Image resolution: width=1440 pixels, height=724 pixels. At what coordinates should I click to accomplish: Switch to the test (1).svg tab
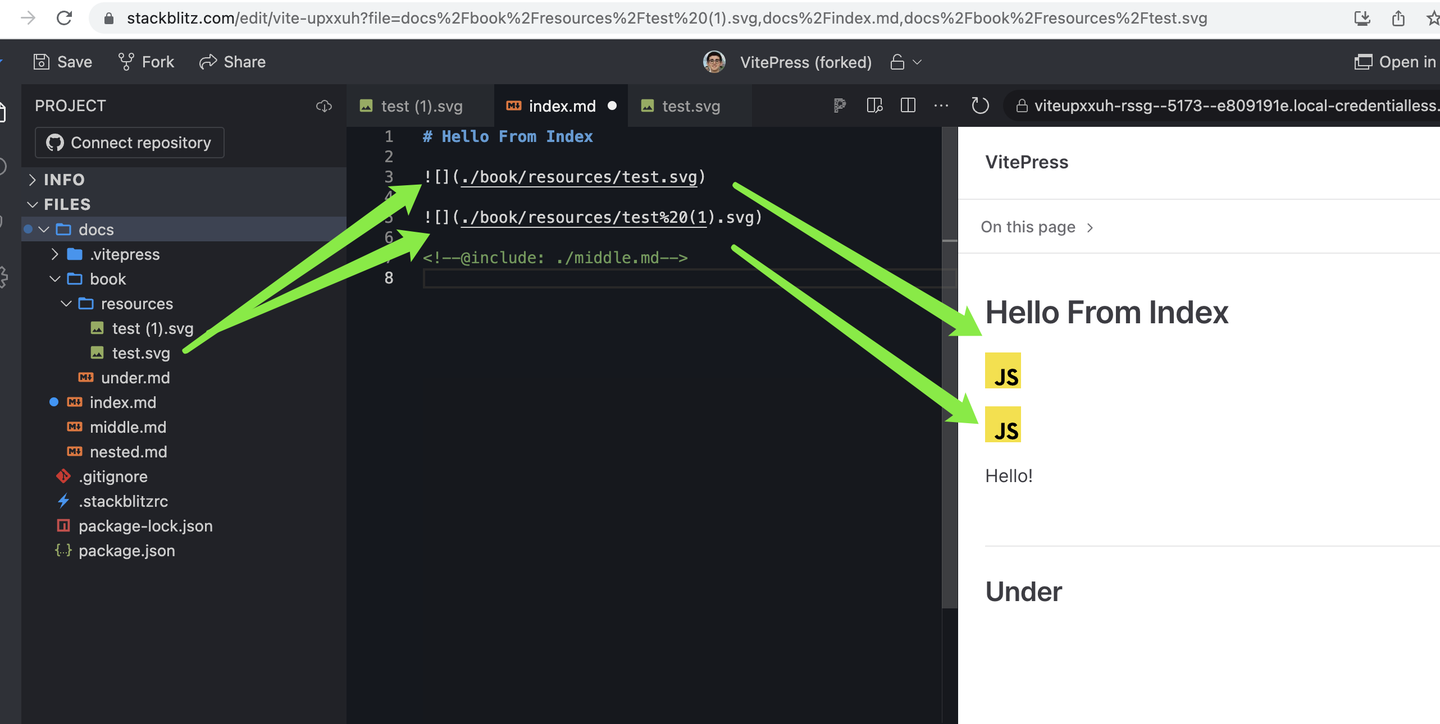click(x=412, y=105)
